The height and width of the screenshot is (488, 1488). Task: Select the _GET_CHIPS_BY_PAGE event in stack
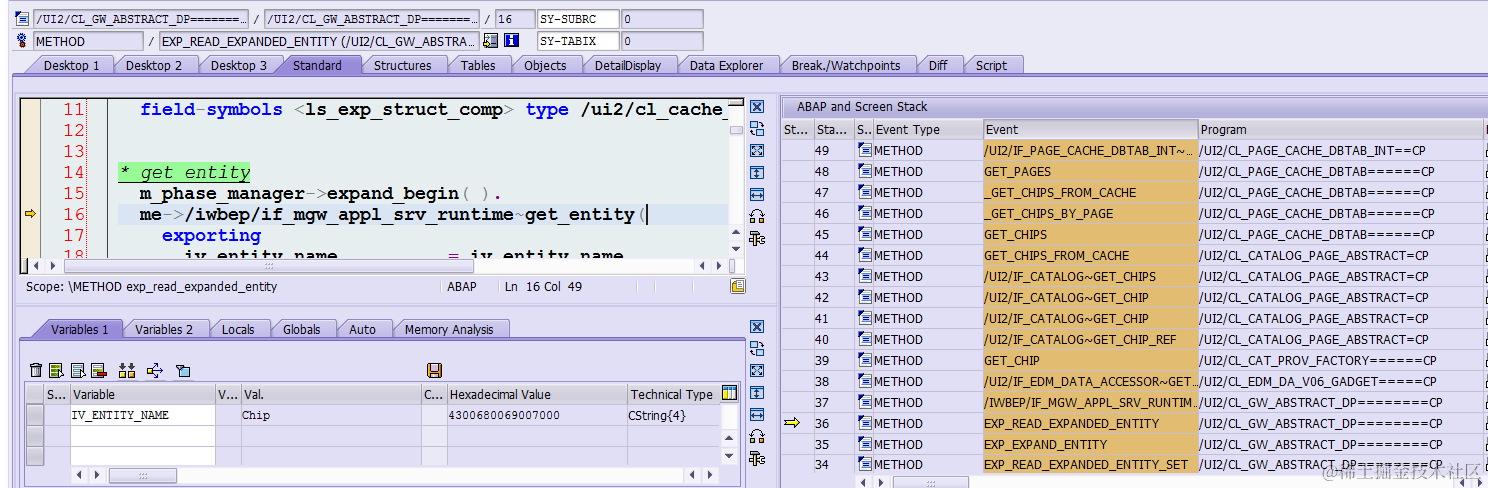(x=1090, y=213)
